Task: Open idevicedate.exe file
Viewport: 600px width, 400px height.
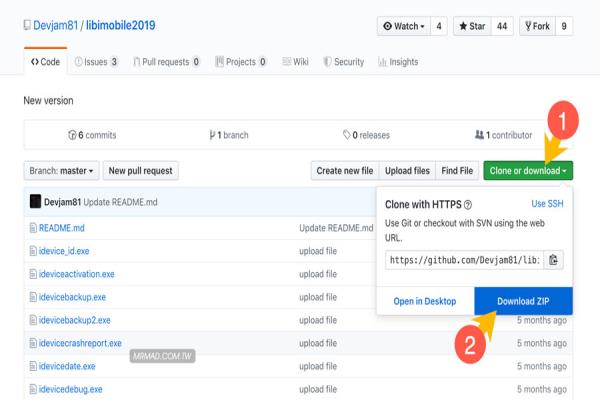Action: (x=67, y=366)
